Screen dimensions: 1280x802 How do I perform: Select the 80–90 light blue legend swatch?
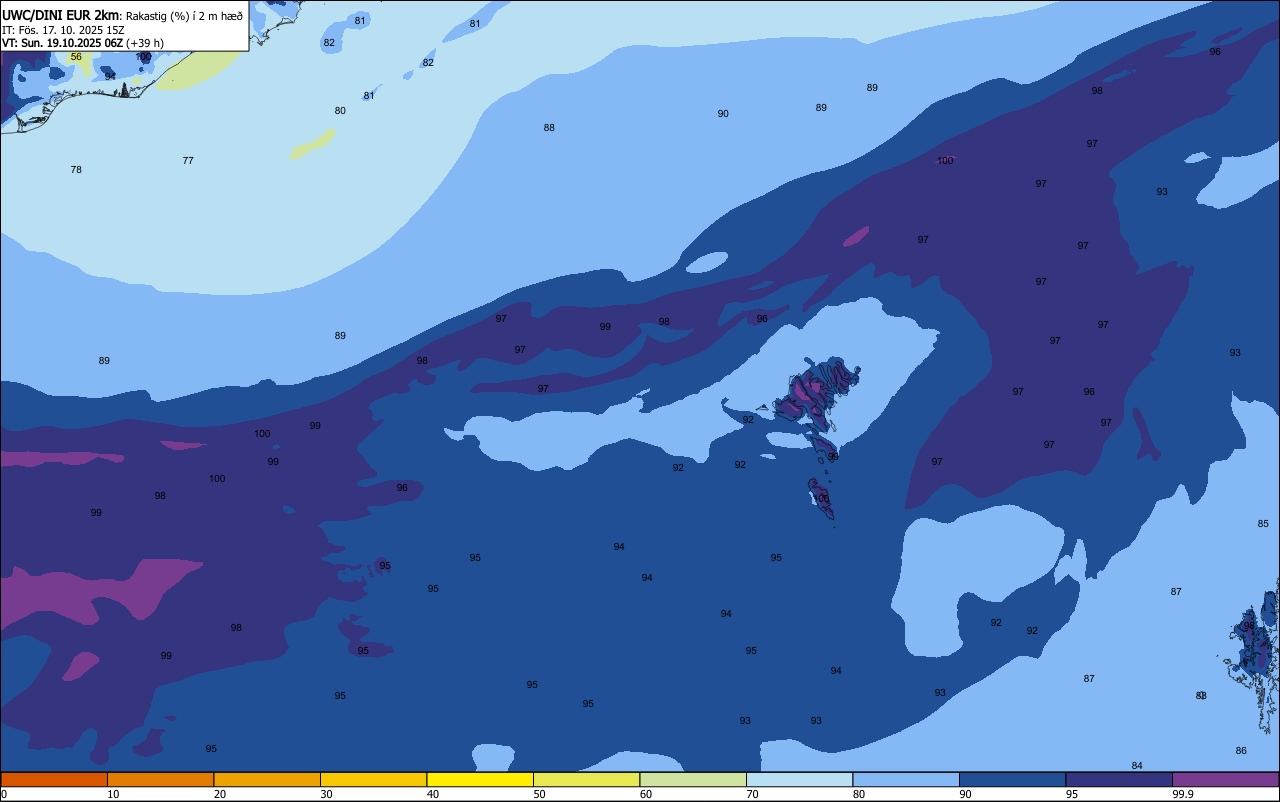click(906, 779)
